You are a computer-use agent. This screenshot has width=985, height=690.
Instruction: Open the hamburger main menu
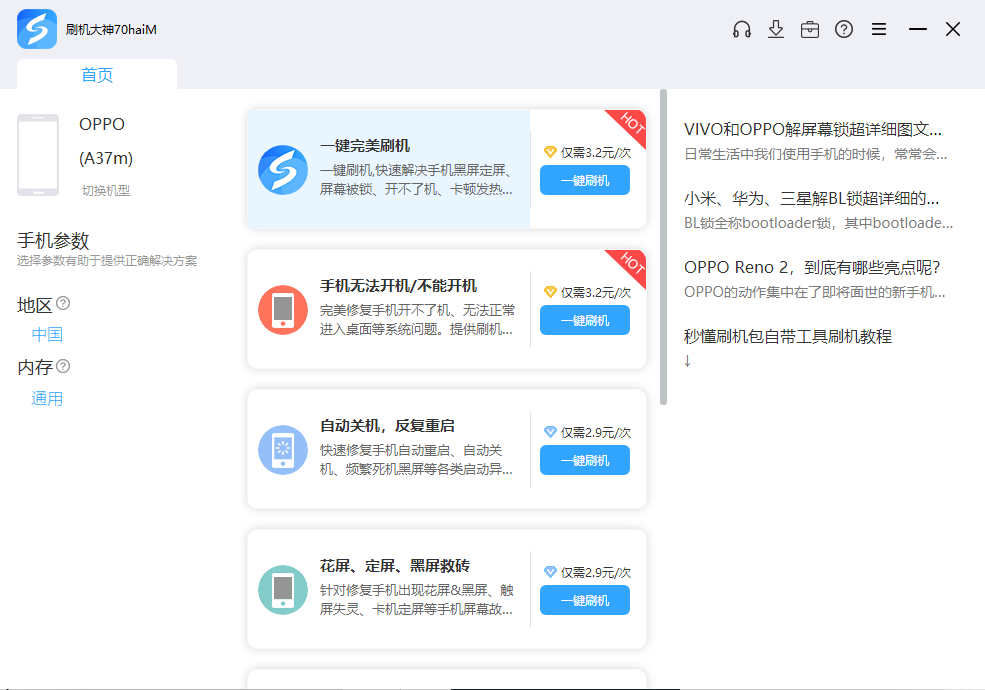(879, 29)
